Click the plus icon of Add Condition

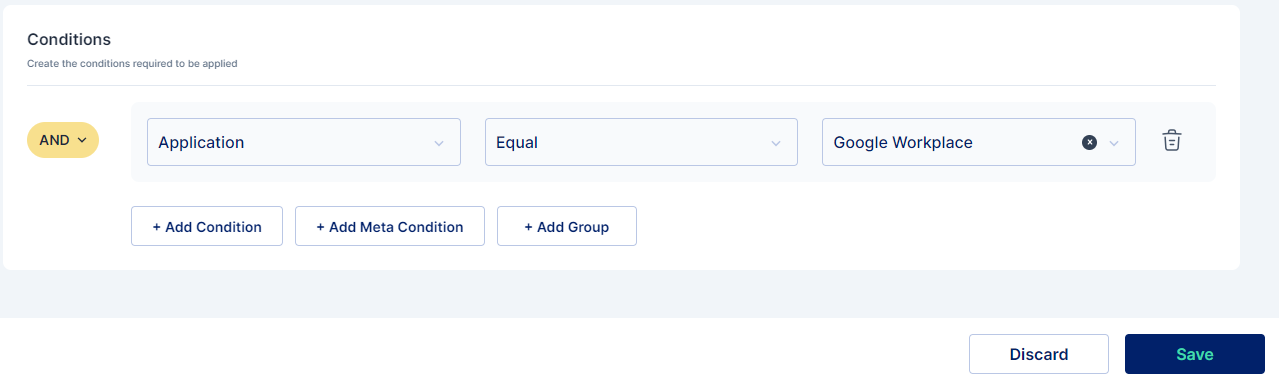click(157, 227)
